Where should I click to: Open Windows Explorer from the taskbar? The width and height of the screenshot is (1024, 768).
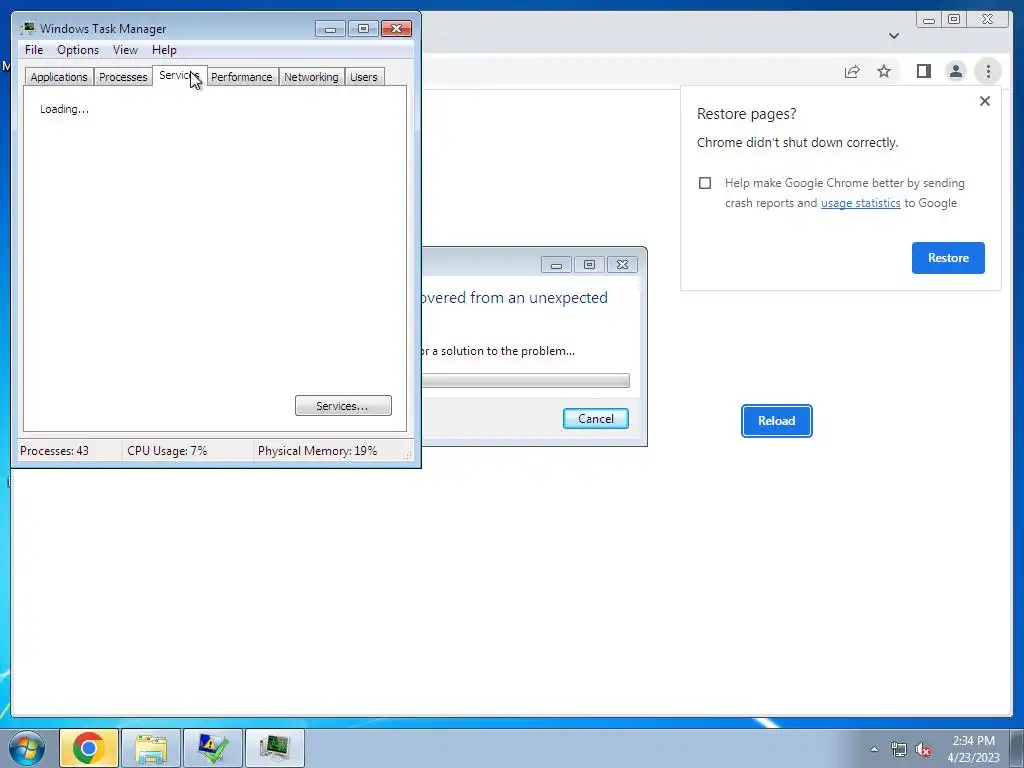click(x=151, y=748)
